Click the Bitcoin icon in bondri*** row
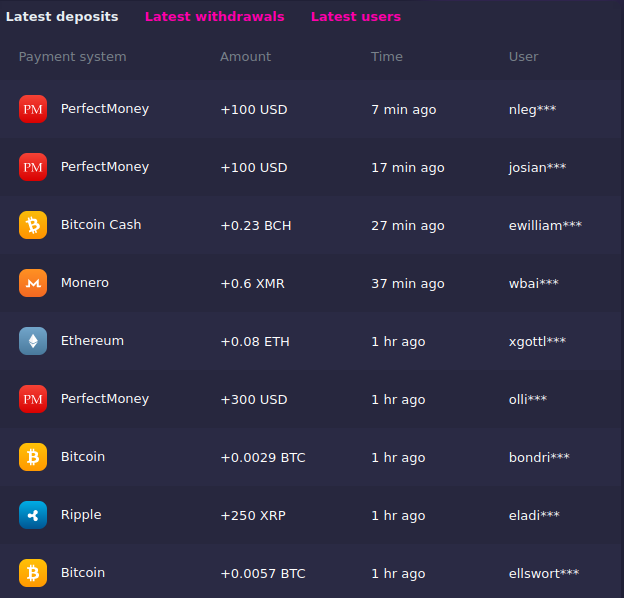The height and width of the screenshot is (598, 624). [x=33, y=457]
